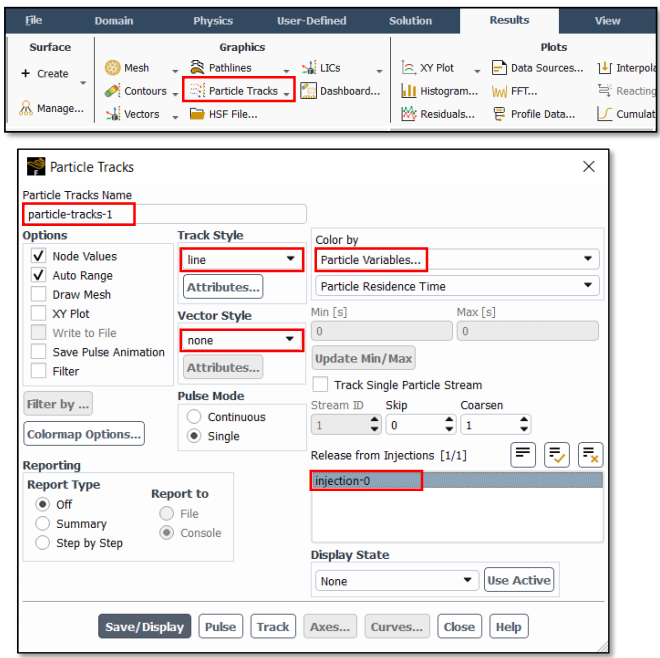This screenshot has height=658, width=660.
Task: Open the Track Style line dropdown
Action: [242, 260]
